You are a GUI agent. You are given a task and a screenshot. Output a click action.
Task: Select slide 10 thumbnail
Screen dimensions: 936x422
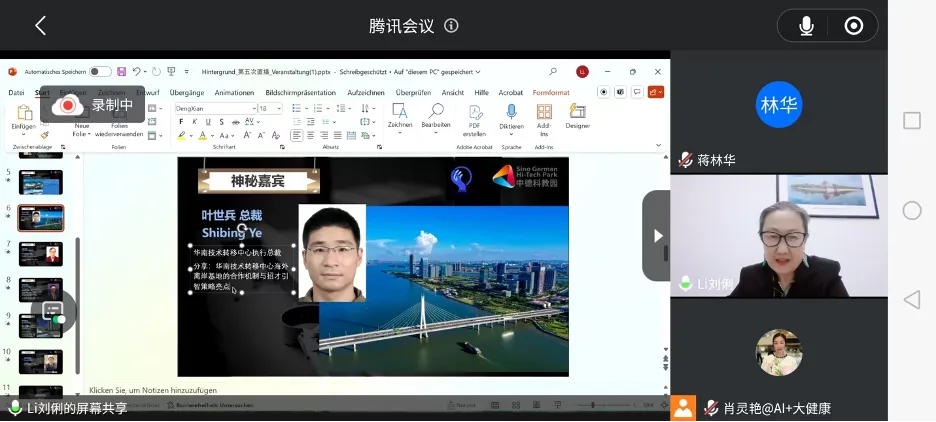tap(41, 362)
